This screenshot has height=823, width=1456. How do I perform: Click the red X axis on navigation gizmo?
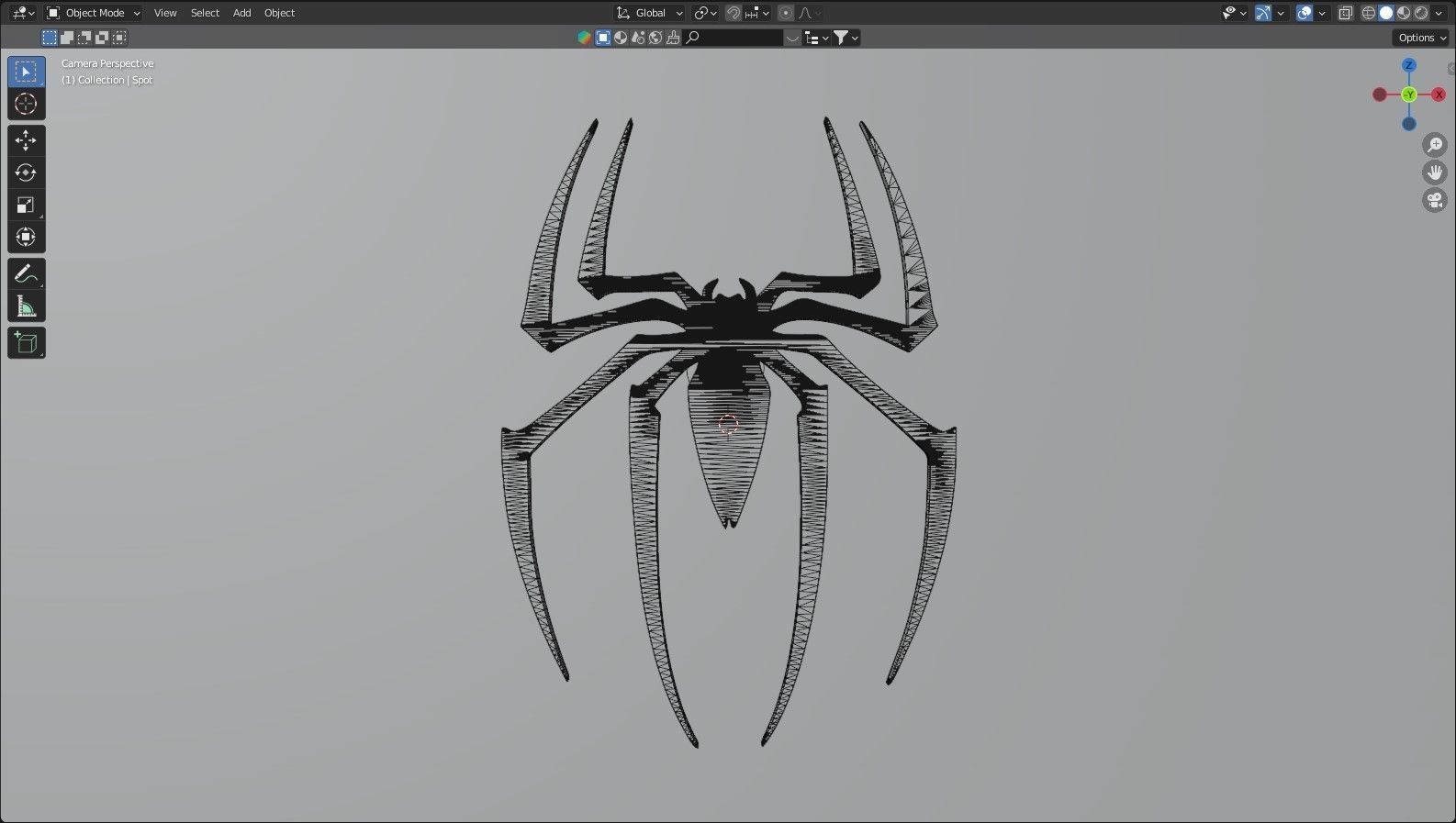click(x=1439, y=95)
